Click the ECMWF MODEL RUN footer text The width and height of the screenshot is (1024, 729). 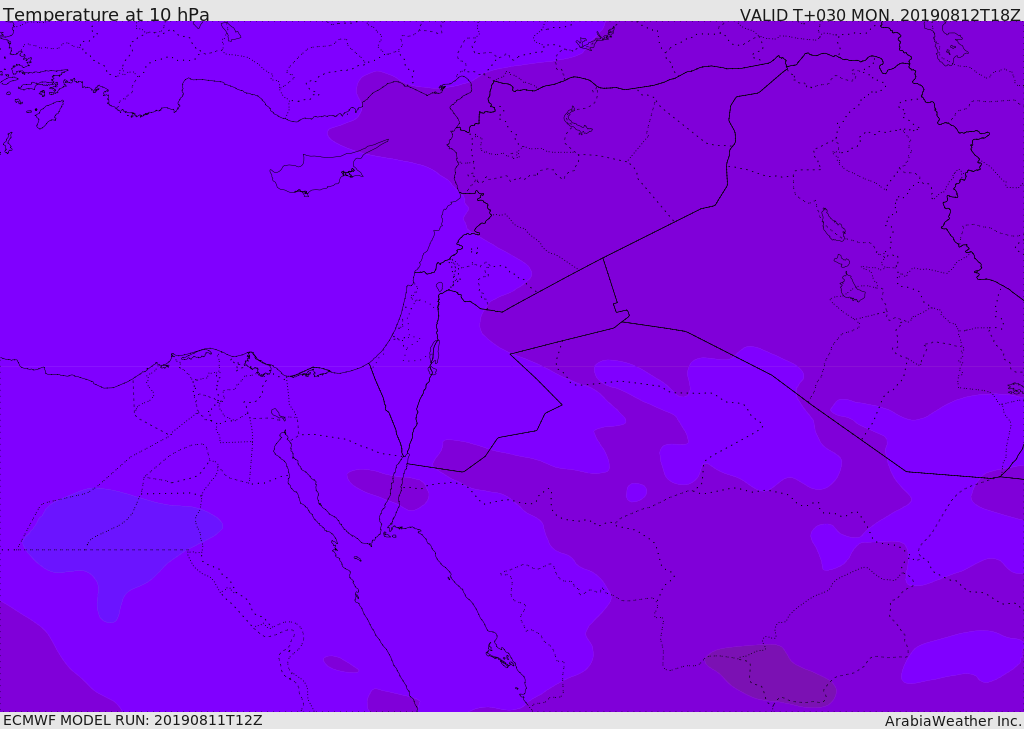(133, 720)
